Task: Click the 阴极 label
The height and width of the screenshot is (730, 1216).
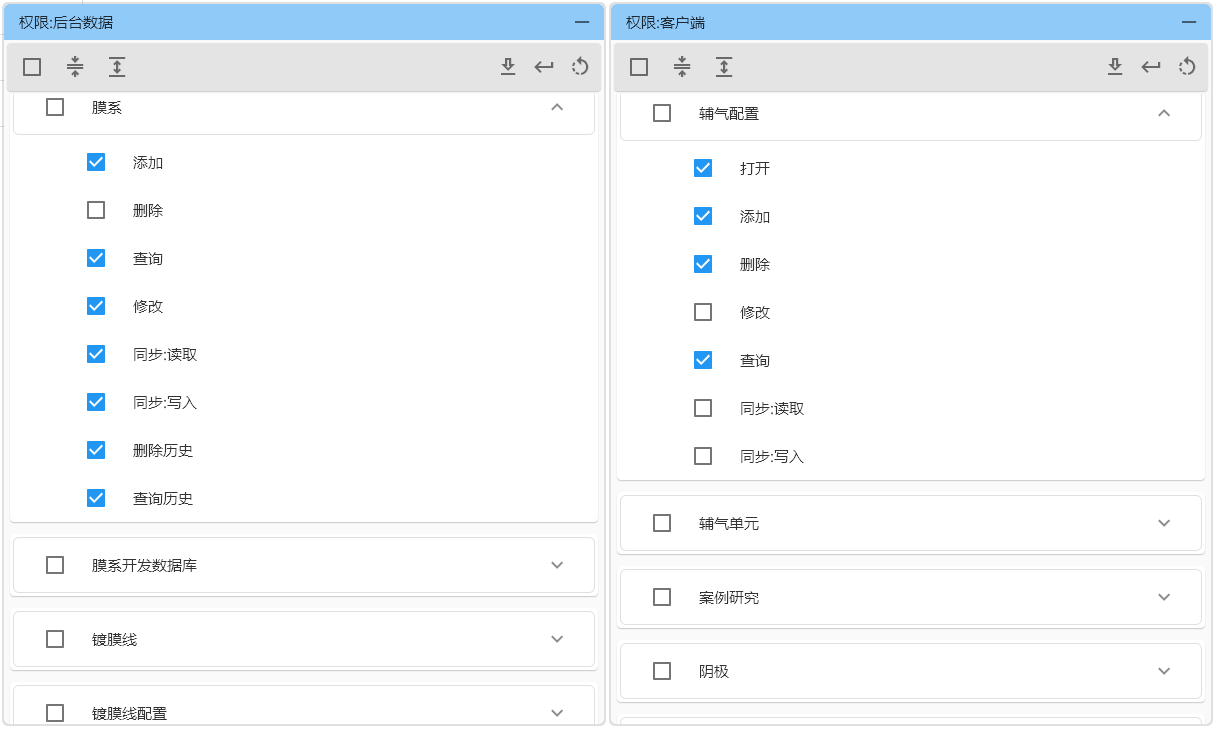Action: point(714,671)
